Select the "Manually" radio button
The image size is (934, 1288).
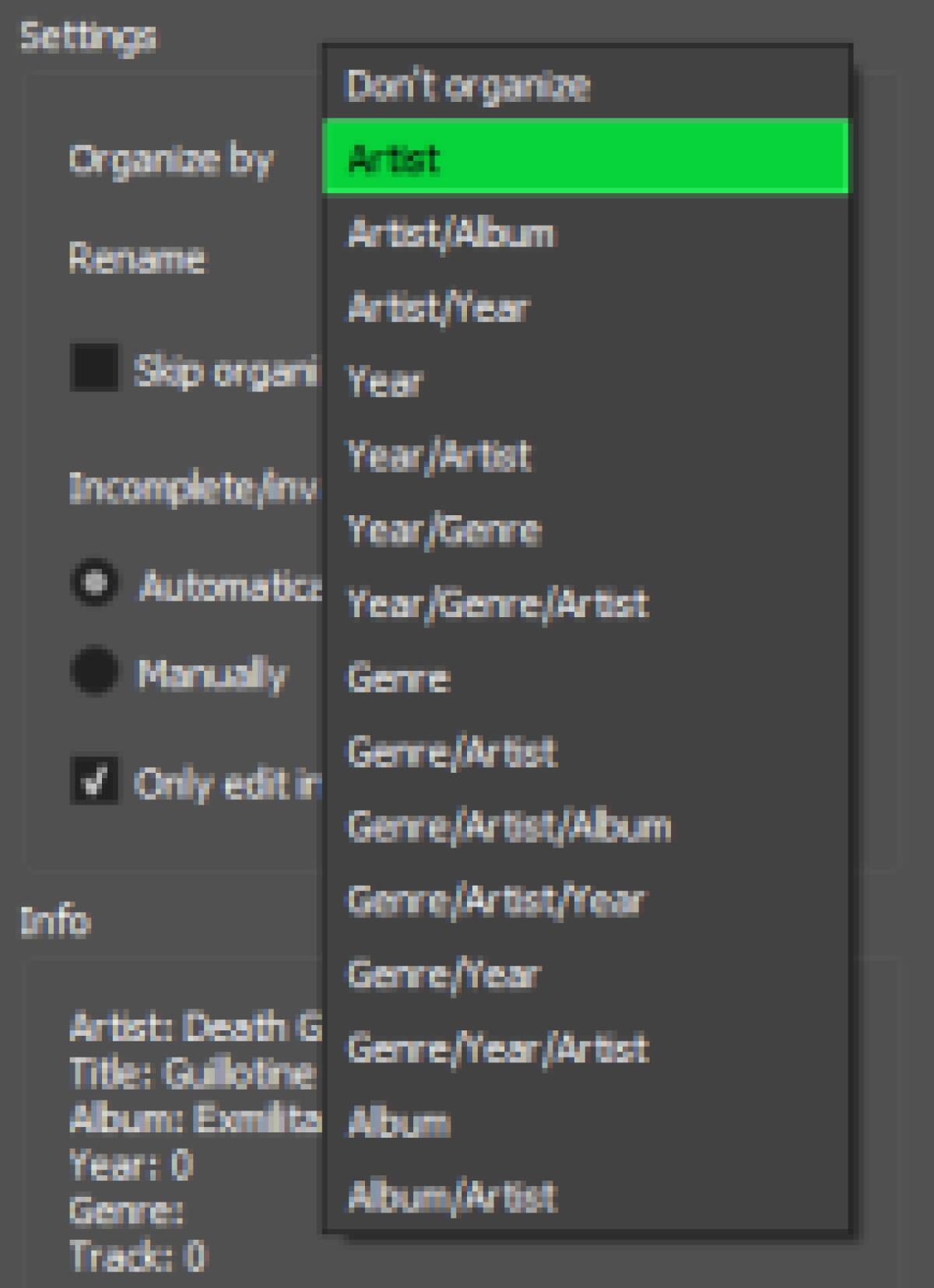coord(93,669)
